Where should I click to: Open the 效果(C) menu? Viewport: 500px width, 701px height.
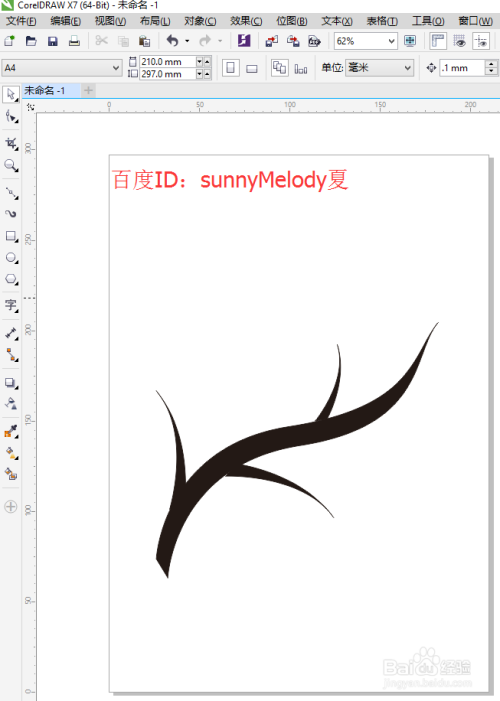pos(246,21)
